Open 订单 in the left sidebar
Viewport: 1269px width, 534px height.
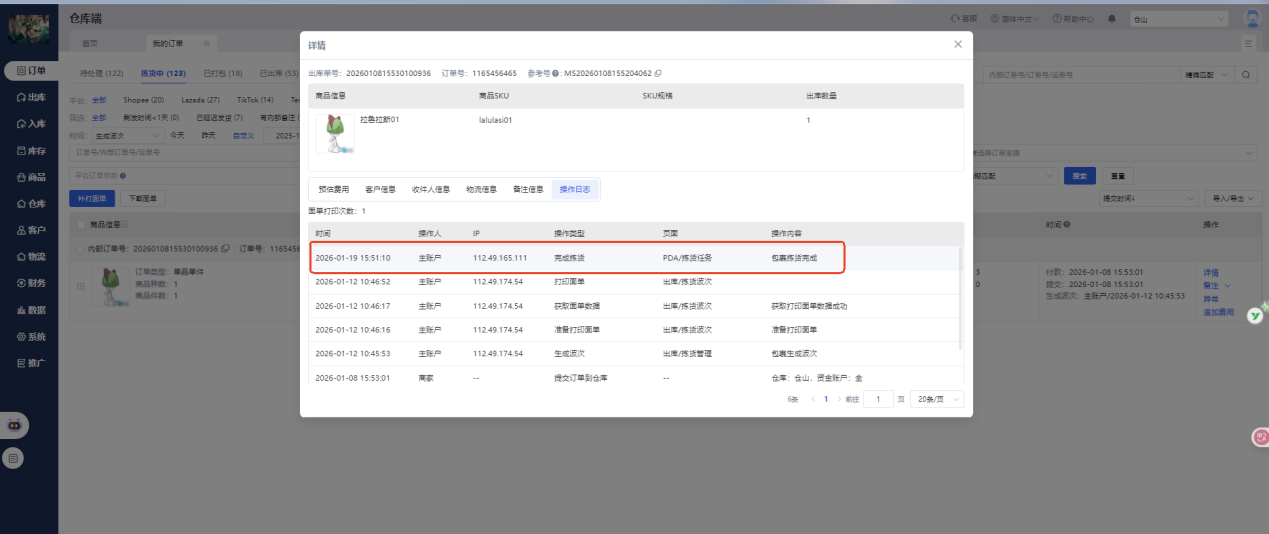[x=30, y=71]
